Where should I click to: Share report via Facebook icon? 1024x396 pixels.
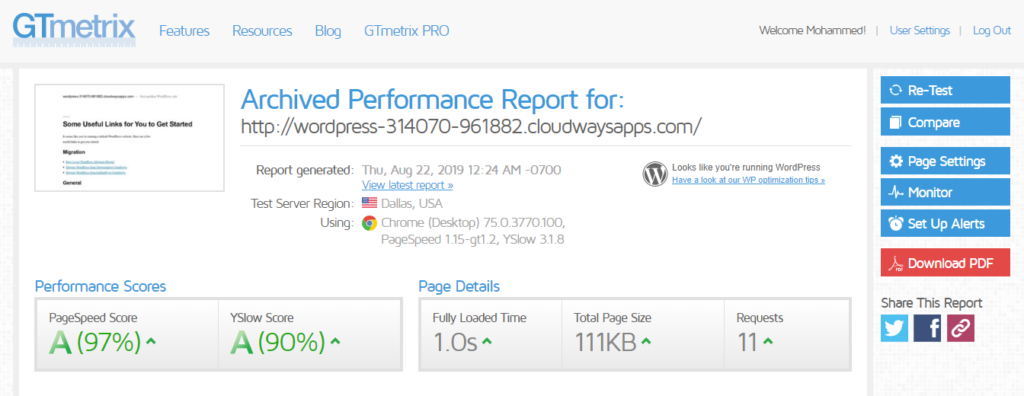coord(927,328)
